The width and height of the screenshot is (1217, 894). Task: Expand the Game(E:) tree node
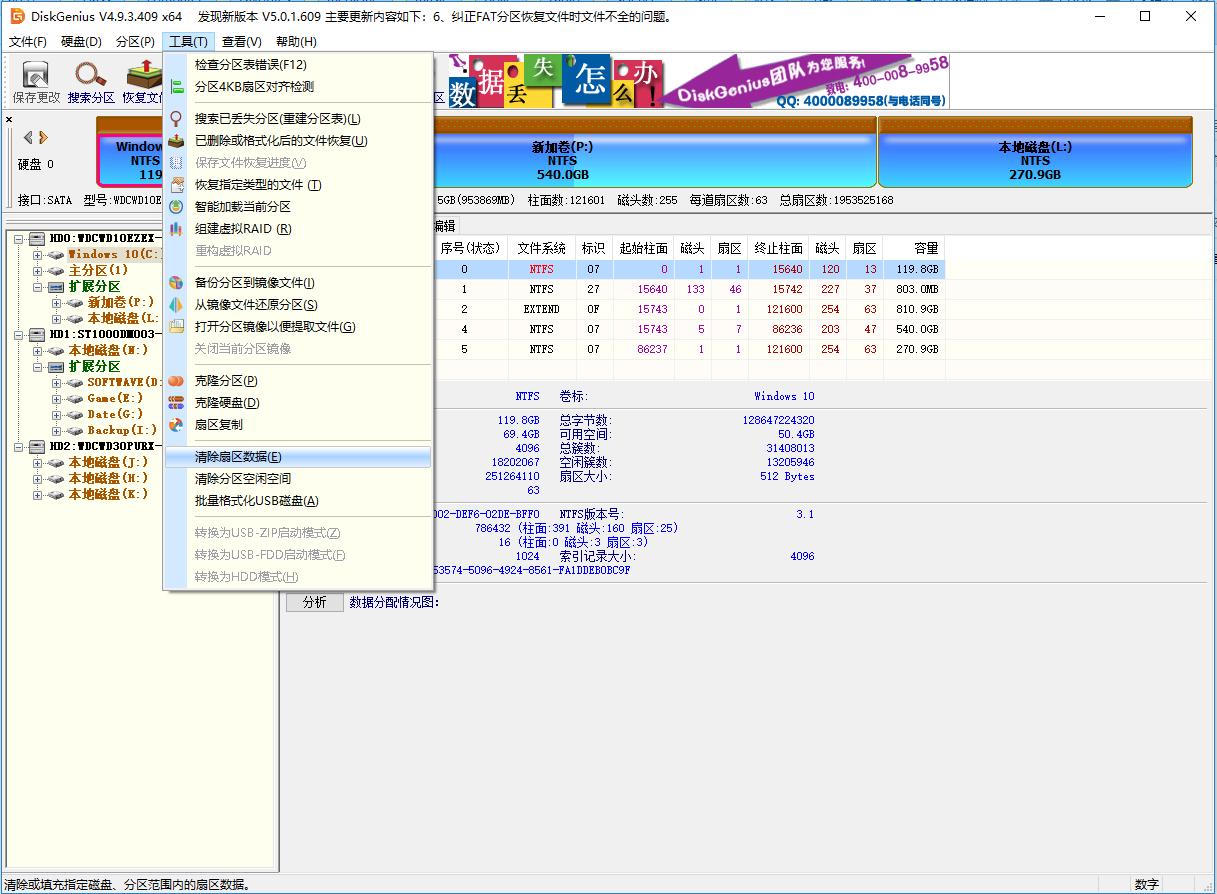tap(56, 398)
